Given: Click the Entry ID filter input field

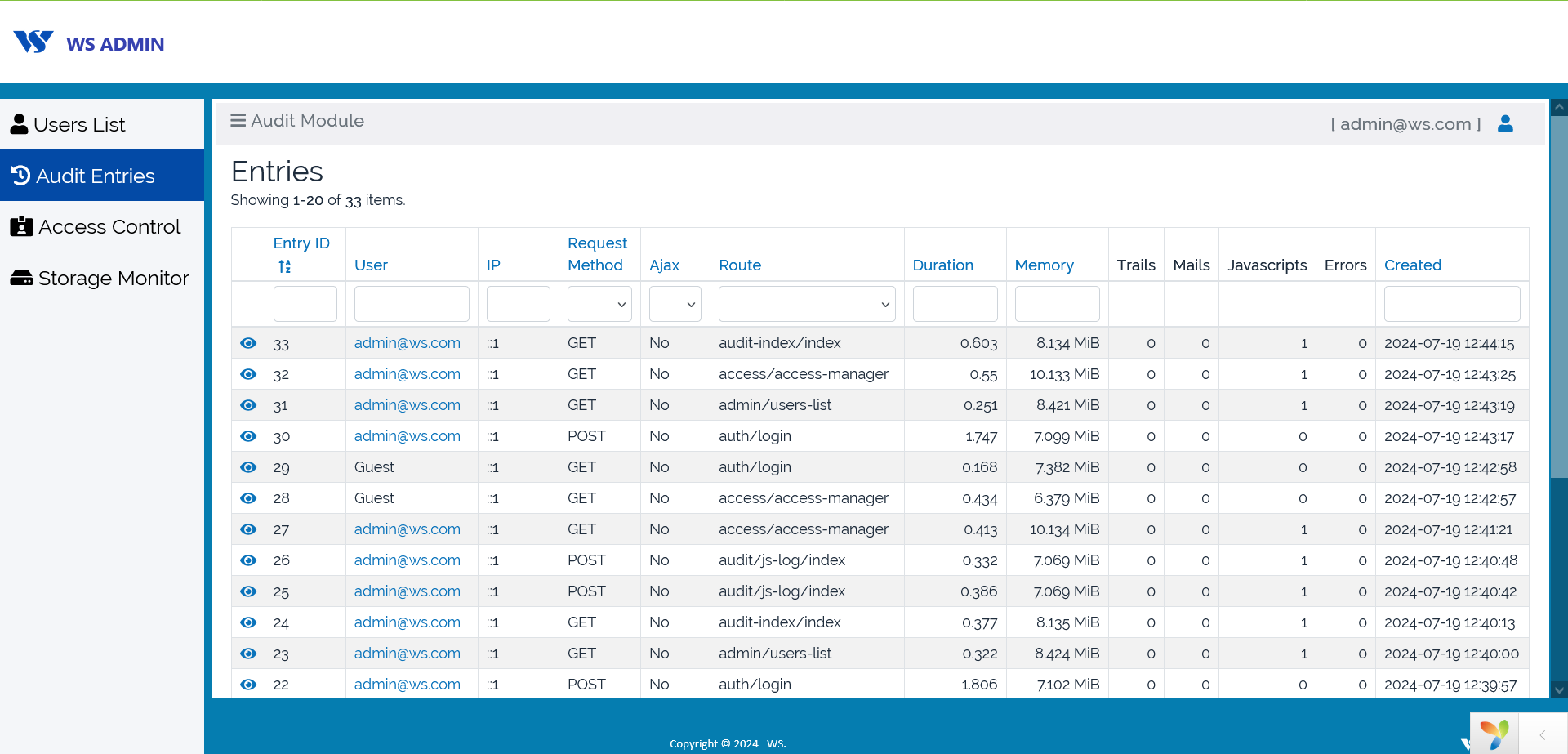Looking at the screenshot, I should [x=305, y=304].
